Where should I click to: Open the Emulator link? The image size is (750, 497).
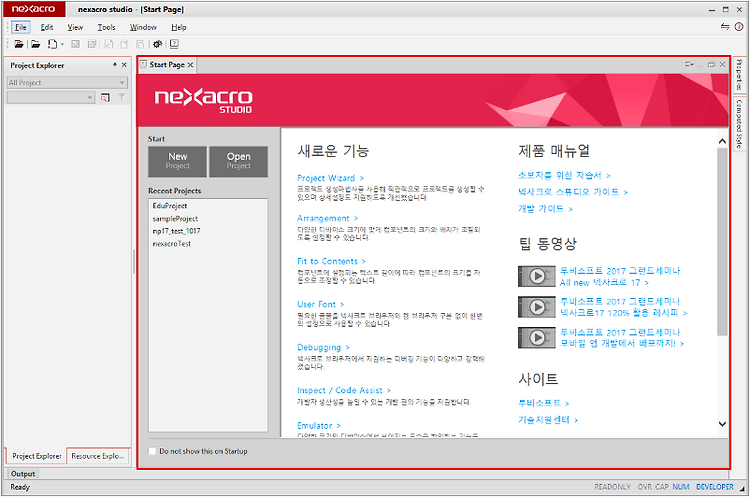pyautogui.click(x=319, y=425)
